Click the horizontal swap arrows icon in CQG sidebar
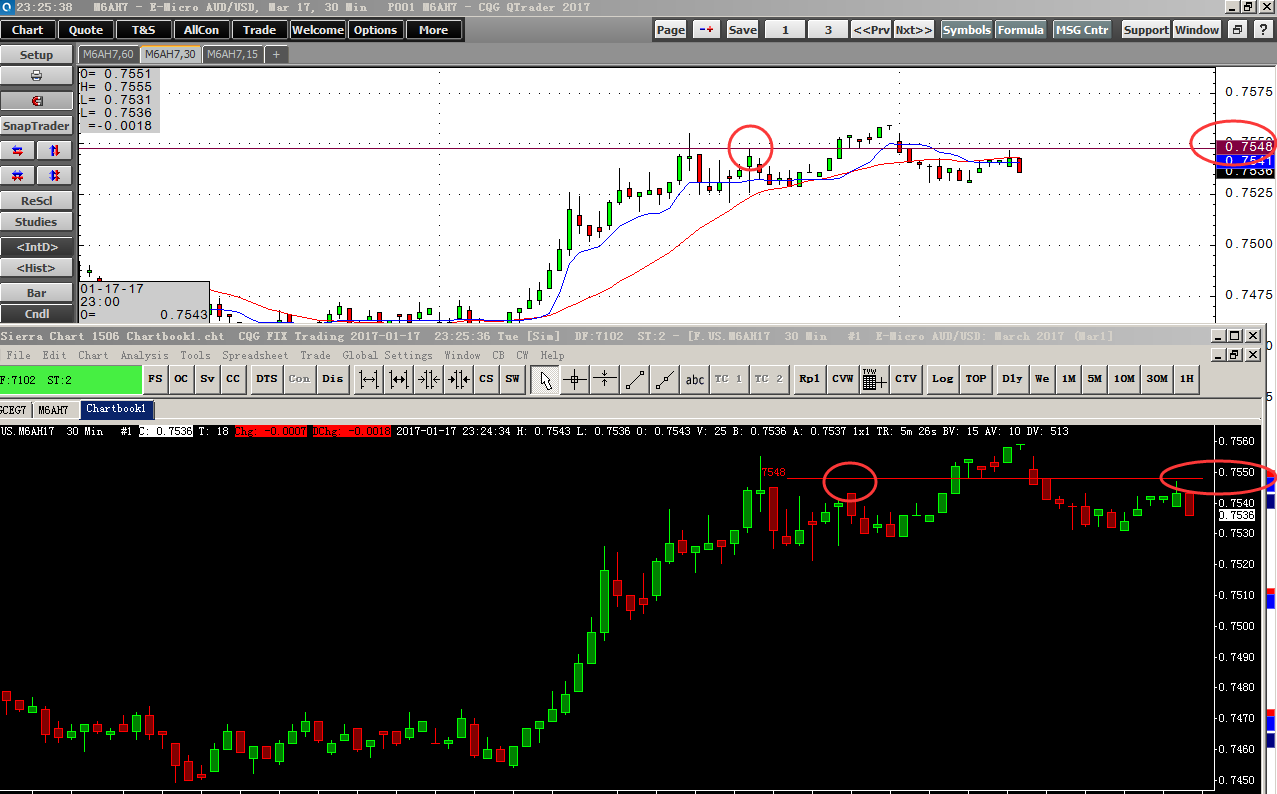The width and height of the screenshot is (1277, 794). click(x=18, y=150)
